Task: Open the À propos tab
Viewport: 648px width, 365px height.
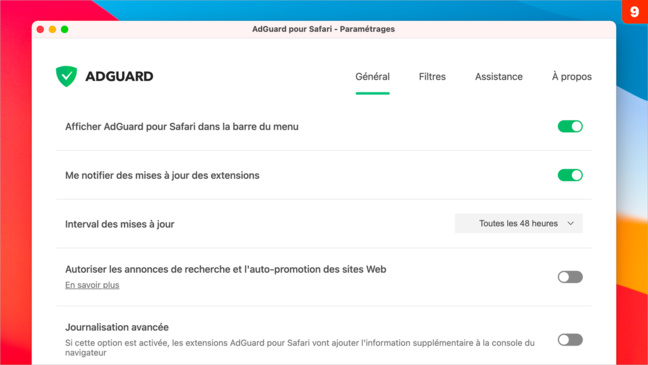Action: [x=572, y=77]
